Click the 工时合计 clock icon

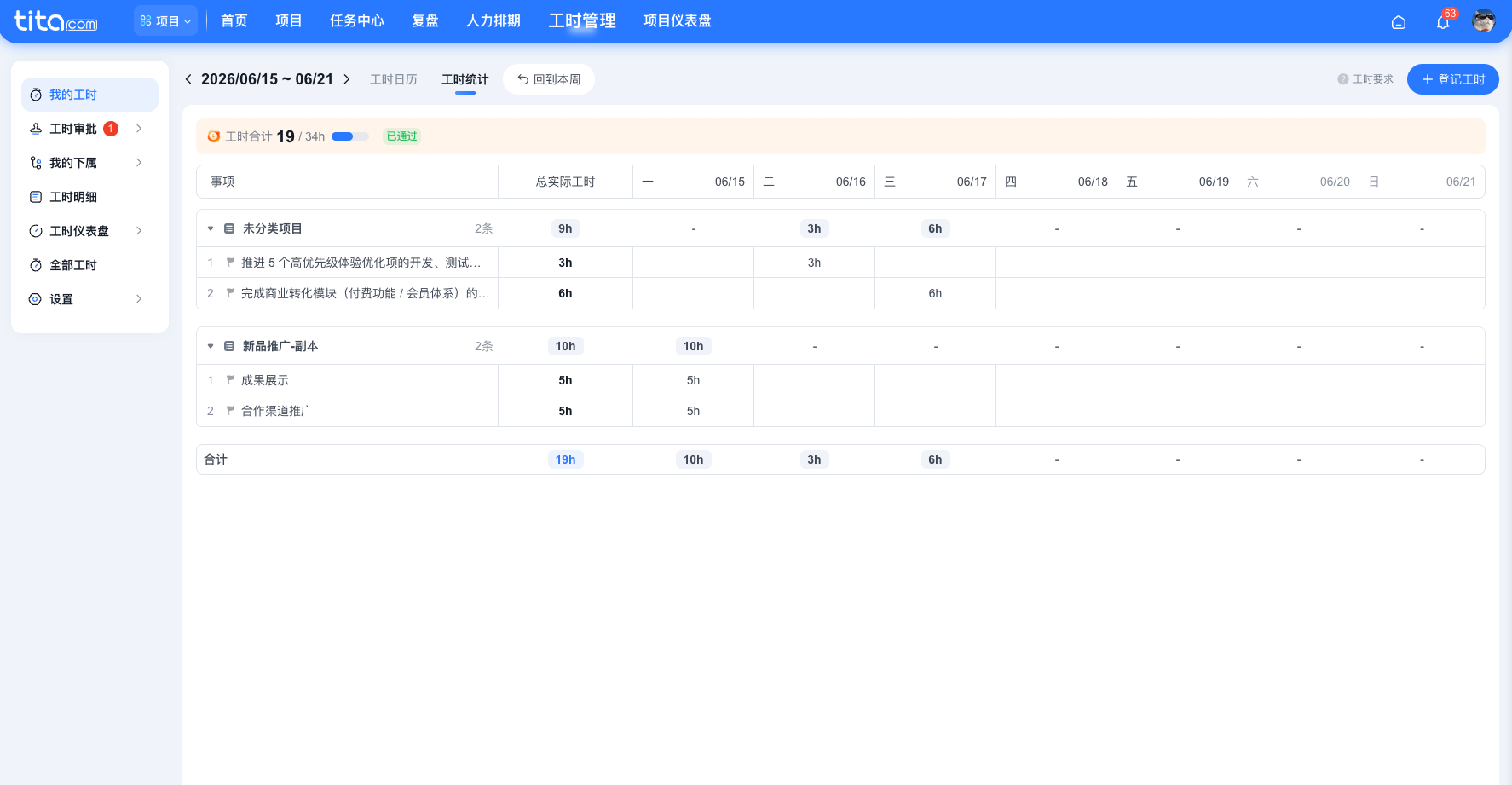(x=214, y=136)
